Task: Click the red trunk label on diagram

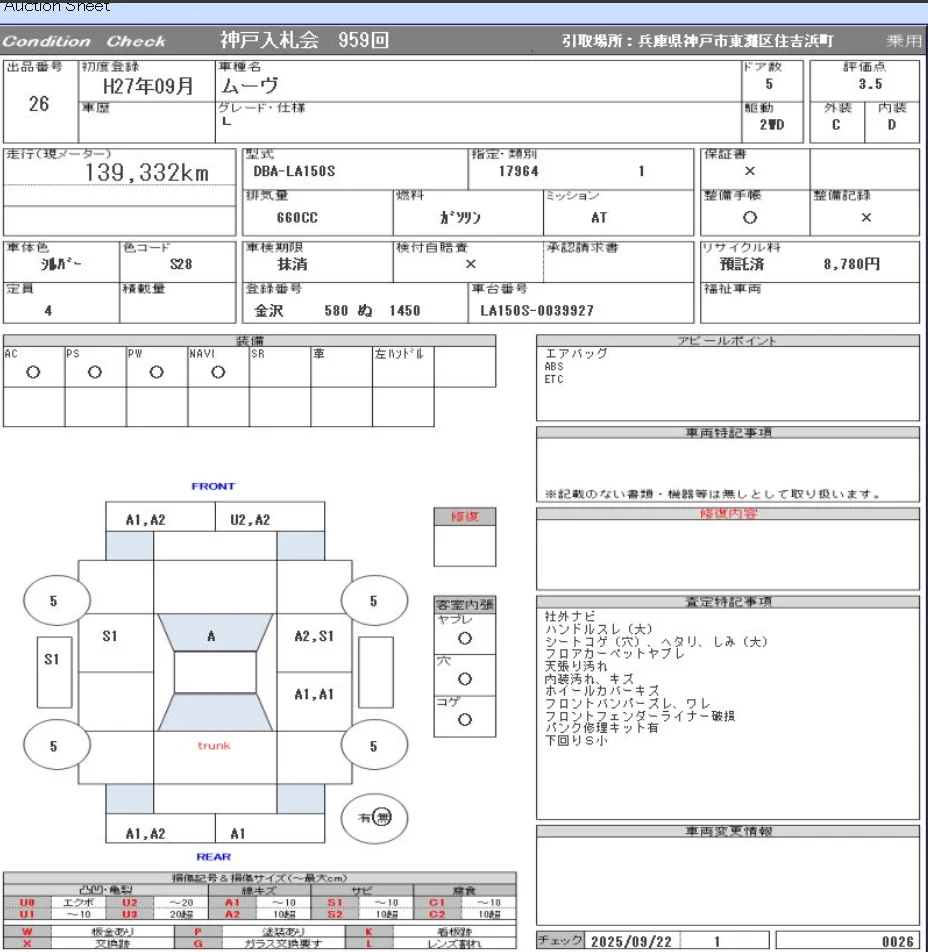Action: [214, 746]
